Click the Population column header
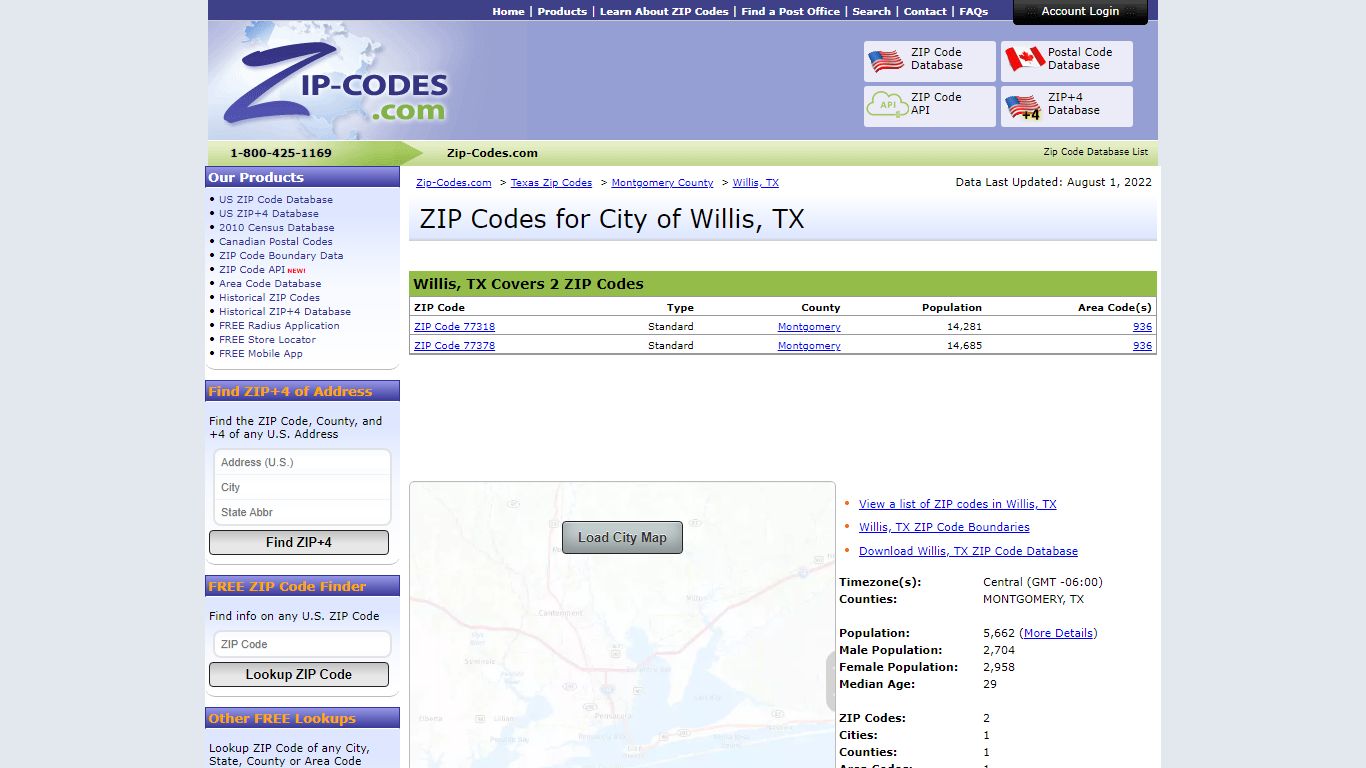1366x768 pixels. [952, 308]
